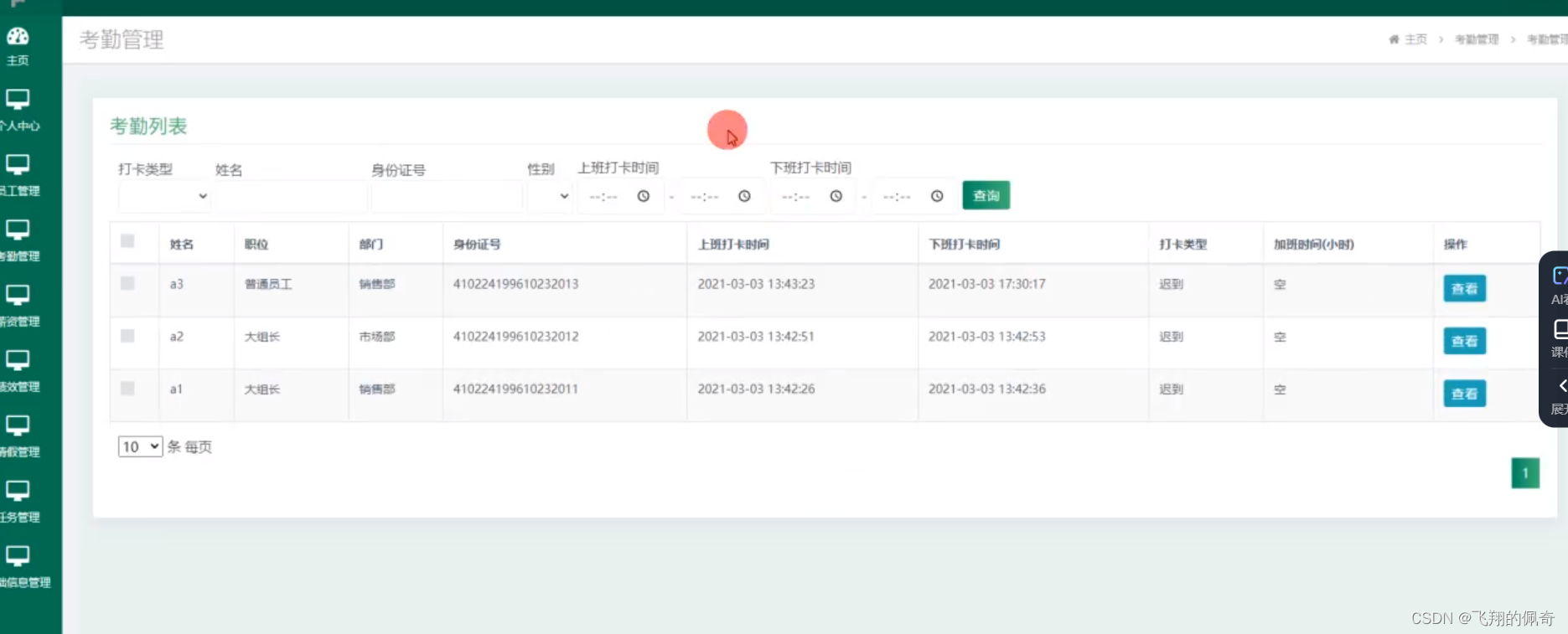Image resolution: width=1568 pixels, height=634 pixels.
Task: Click the 上班打卡时间 start time field
Action: [620, 196]
